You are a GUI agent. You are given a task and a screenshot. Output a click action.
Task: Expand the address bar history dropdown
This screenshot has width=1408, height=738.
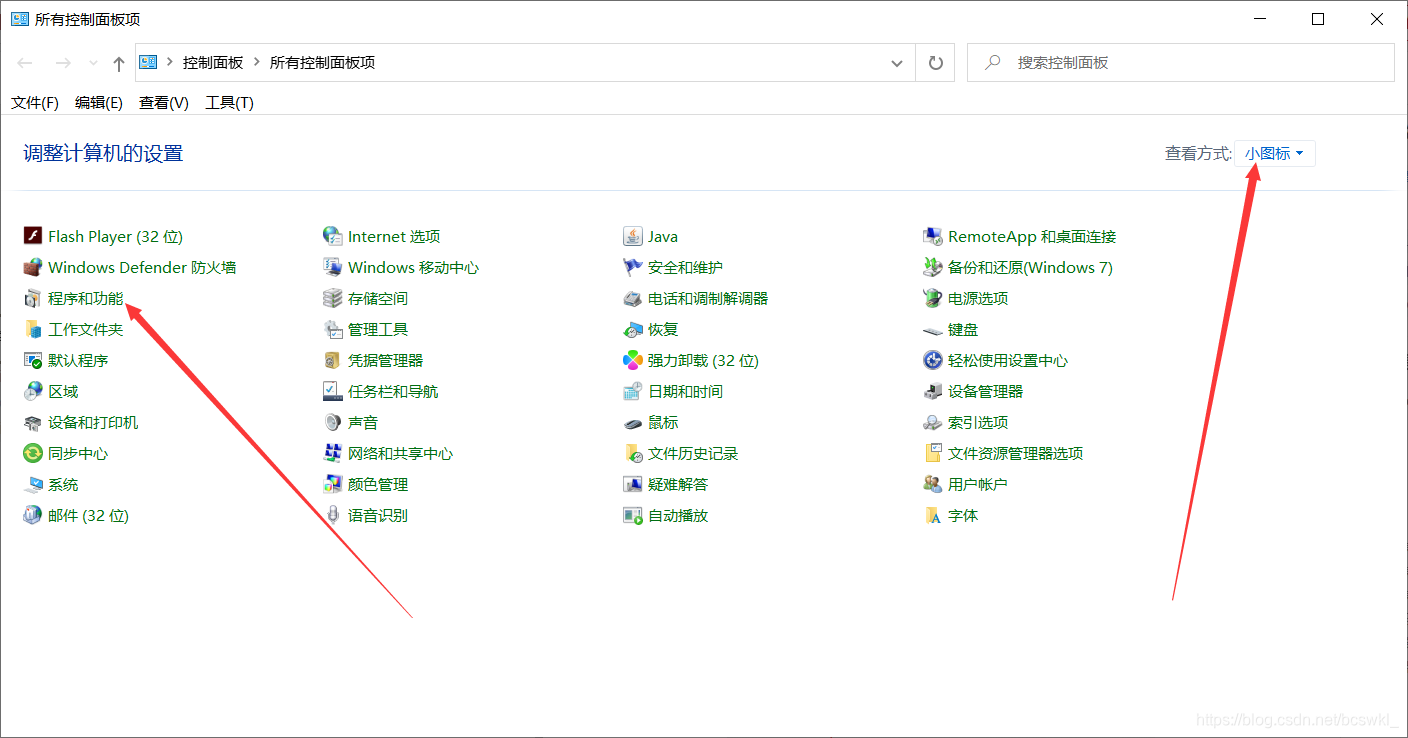click(897, 62)
